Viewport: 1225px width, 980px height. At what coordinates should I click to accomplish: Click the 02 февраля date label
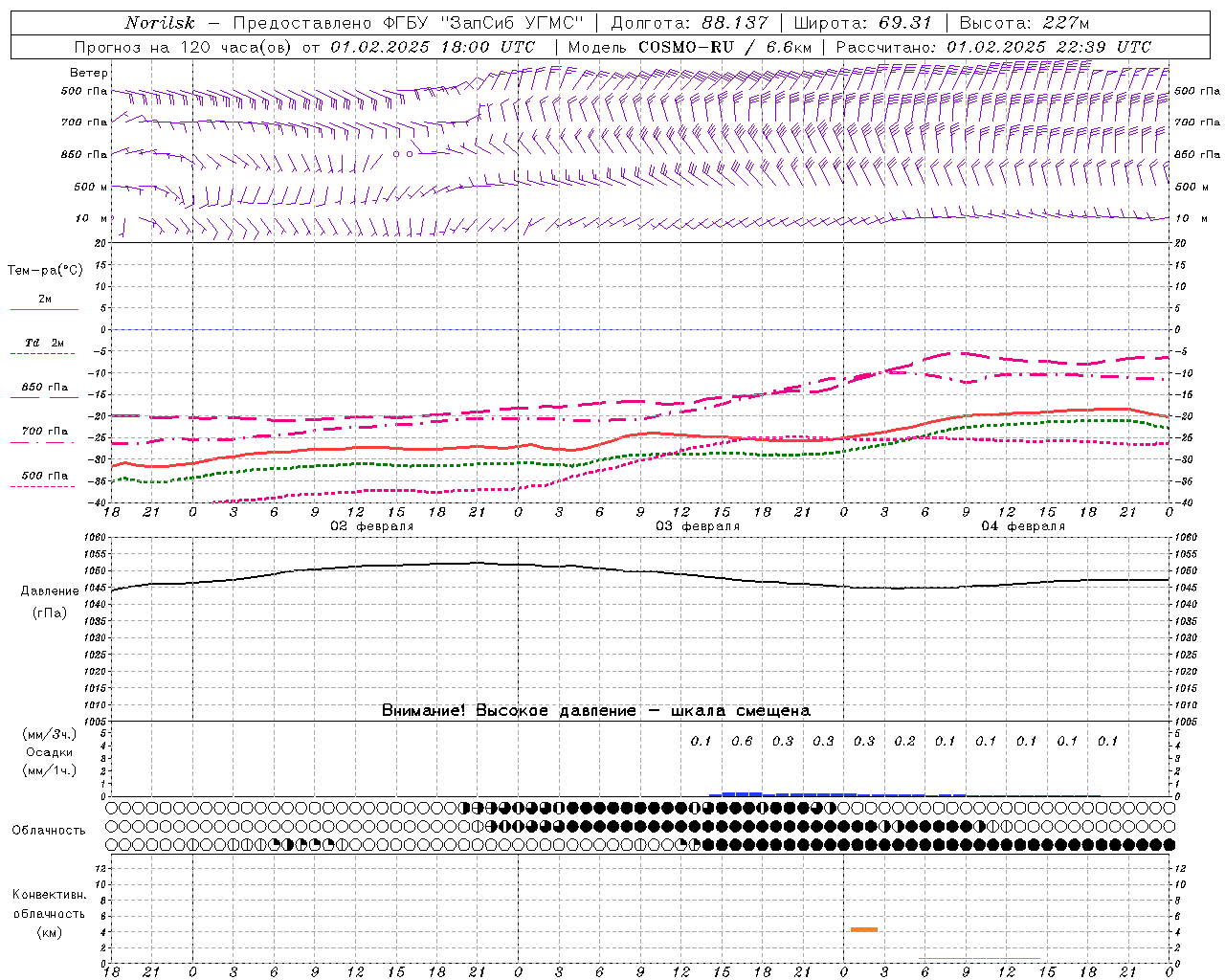(x=372, y=526)
